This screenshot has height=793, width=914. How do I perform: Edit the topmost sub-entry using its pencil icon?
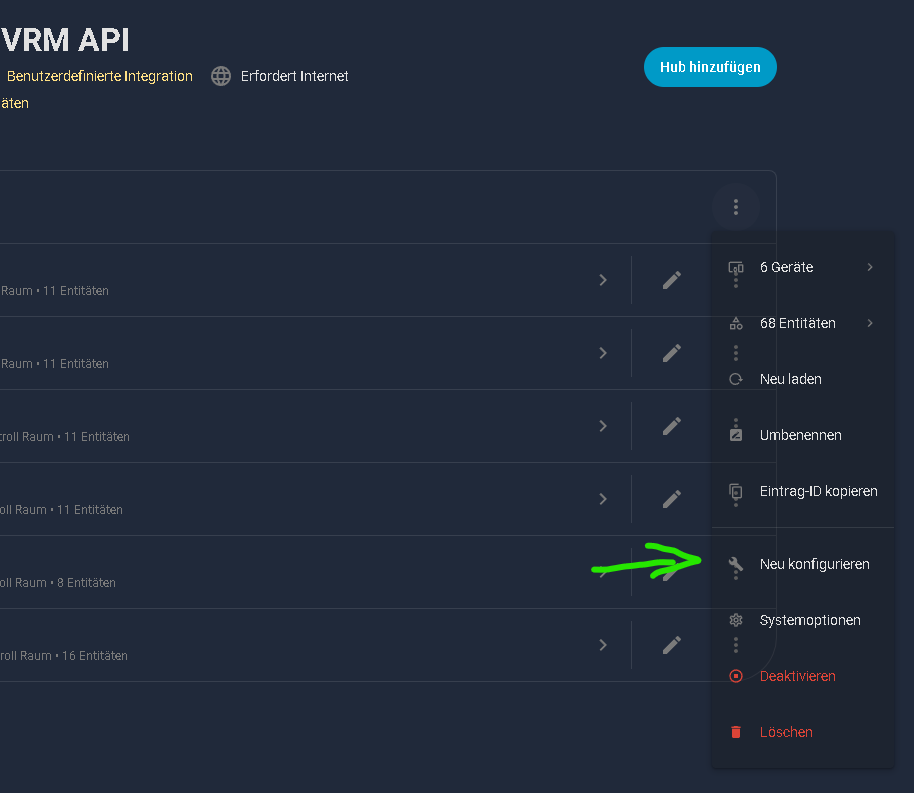pos(672,280)
